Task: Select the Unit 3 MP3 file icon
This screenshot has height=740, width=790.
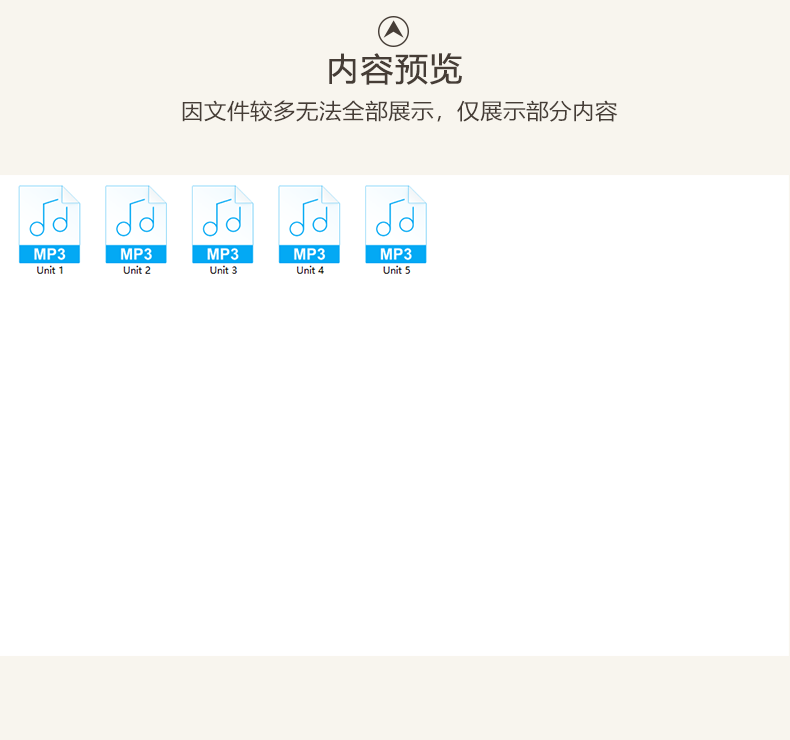Action: 223,224
